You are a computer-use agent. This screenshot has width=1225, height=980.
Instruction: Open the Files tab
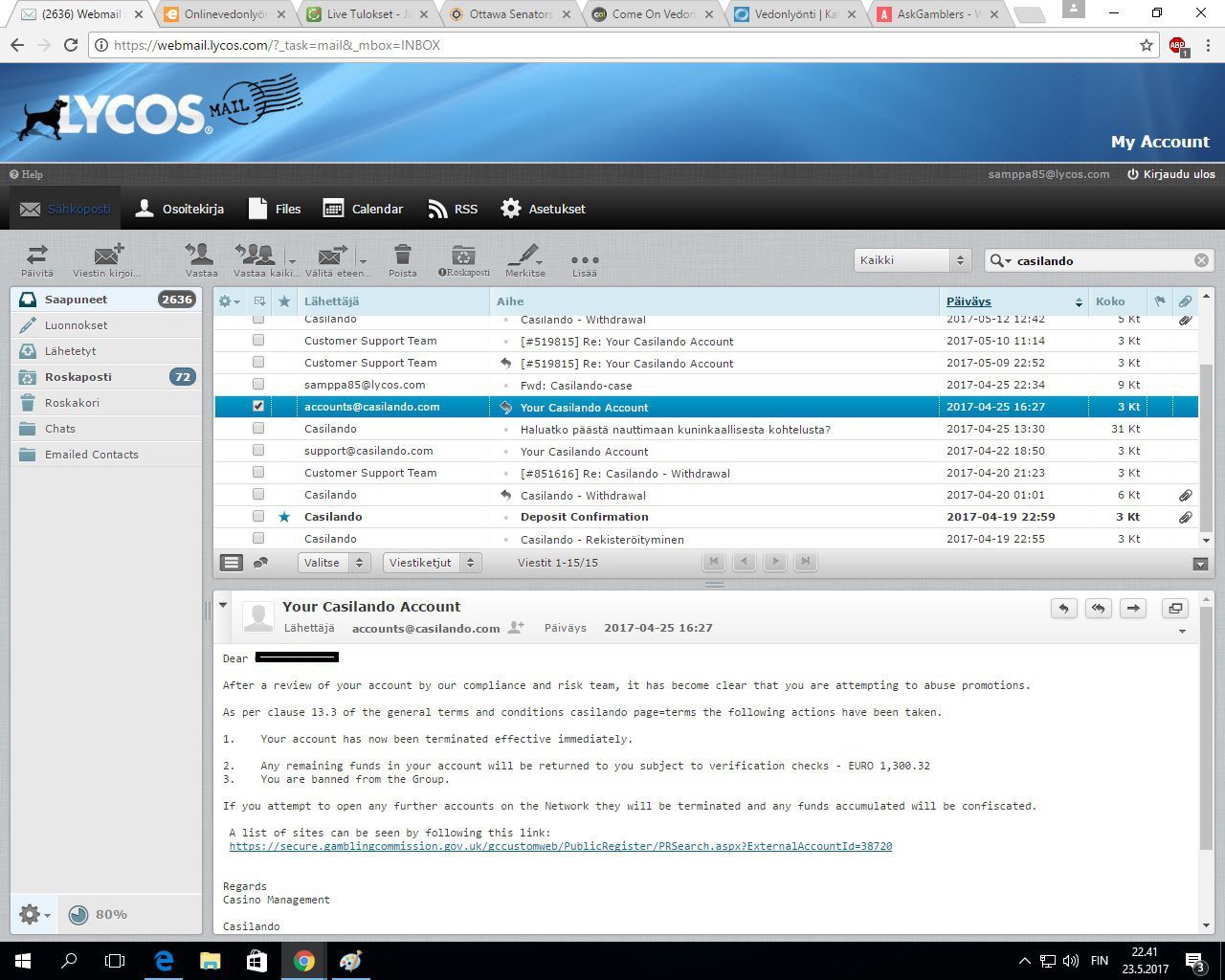click(275, 209)
